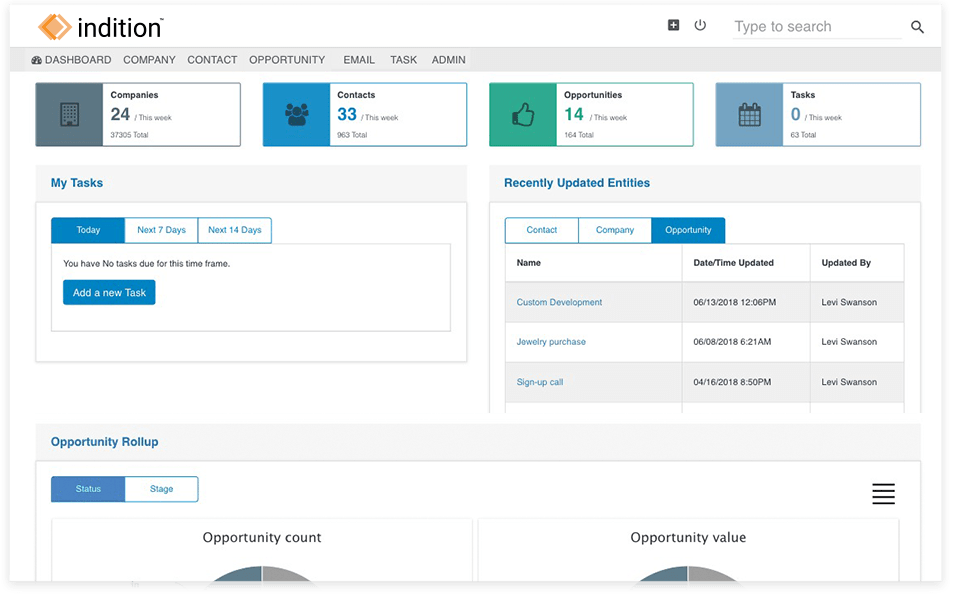Click Levi Swanson in Custom Development row

click(849, 302)
